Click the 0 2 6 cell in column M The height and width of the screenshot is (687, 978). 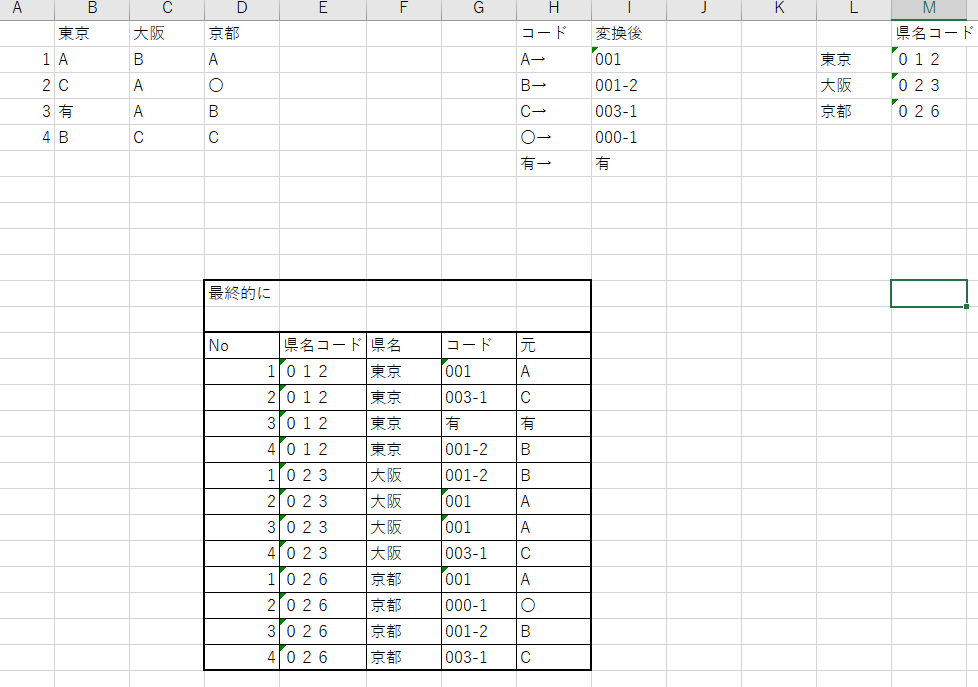pos(929,112)
